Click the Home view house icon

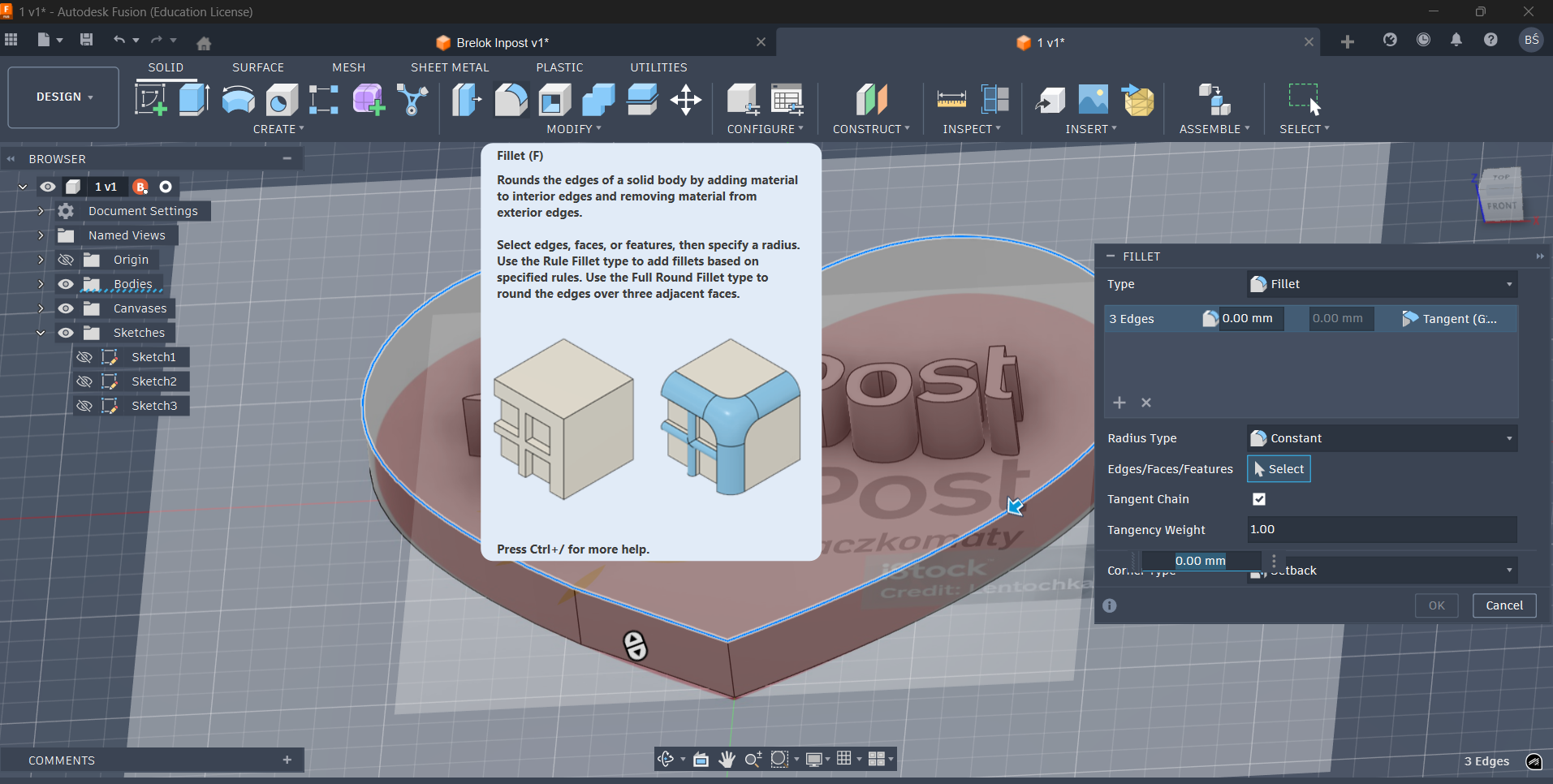pos(204,43)
